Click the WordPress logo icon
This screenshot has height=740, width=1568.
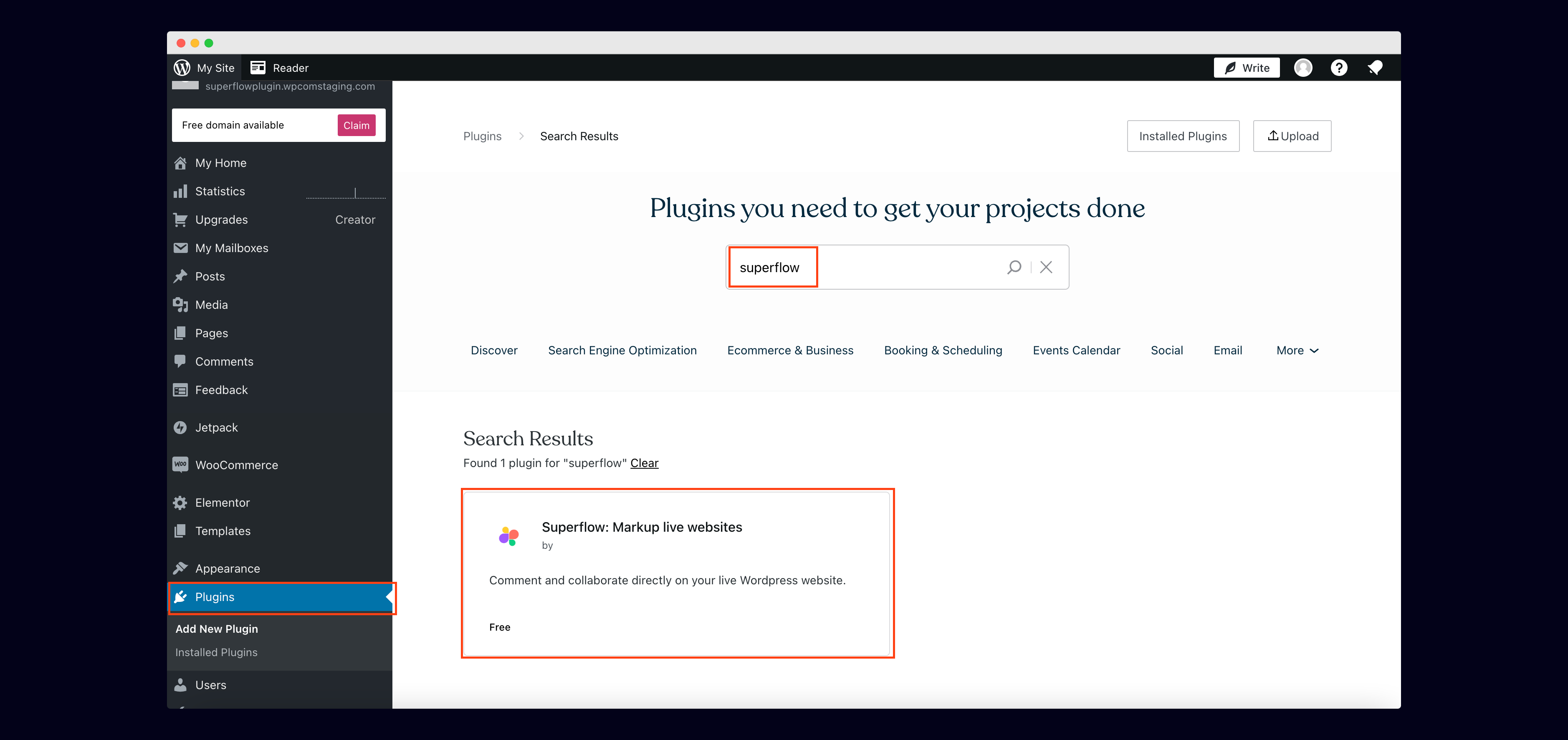coord(182,68)
